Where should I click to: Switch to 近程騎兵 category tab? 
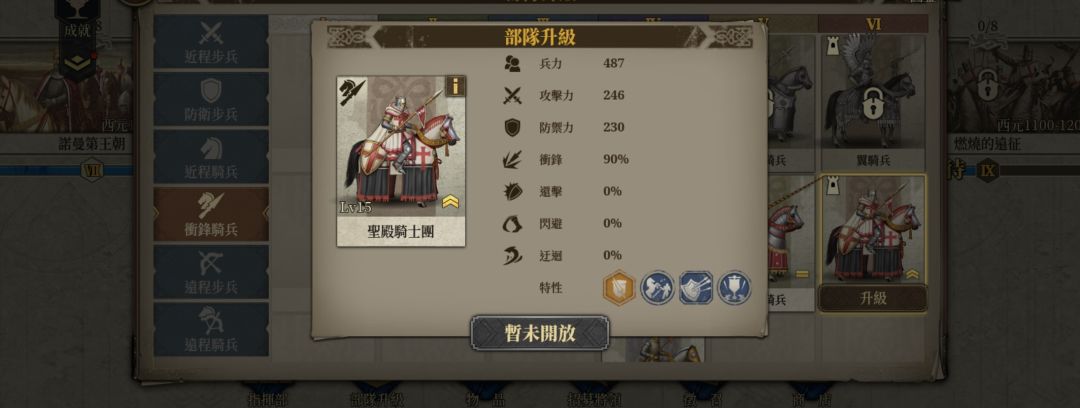211,156
